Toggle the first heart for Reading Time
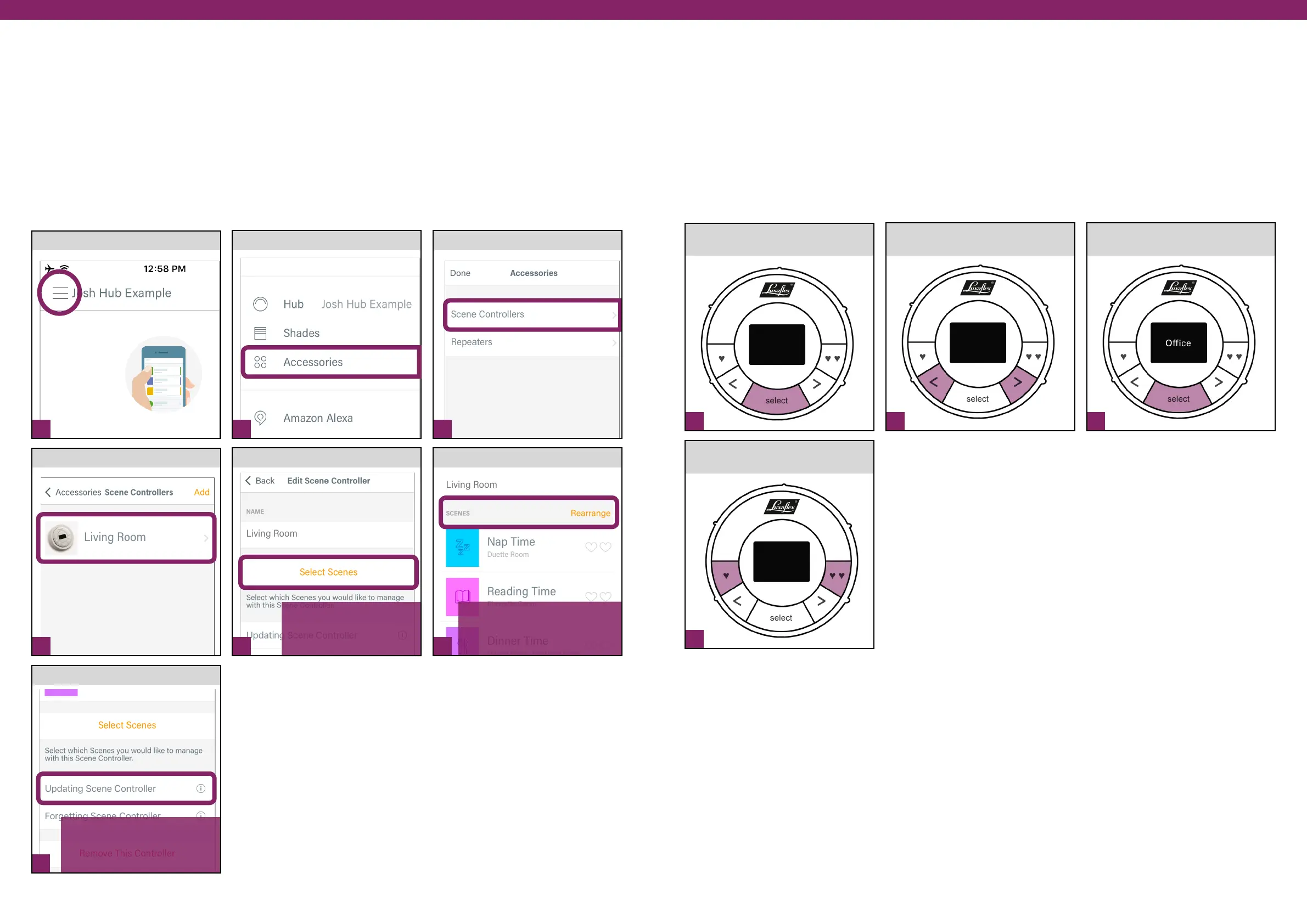 point(591,596)
